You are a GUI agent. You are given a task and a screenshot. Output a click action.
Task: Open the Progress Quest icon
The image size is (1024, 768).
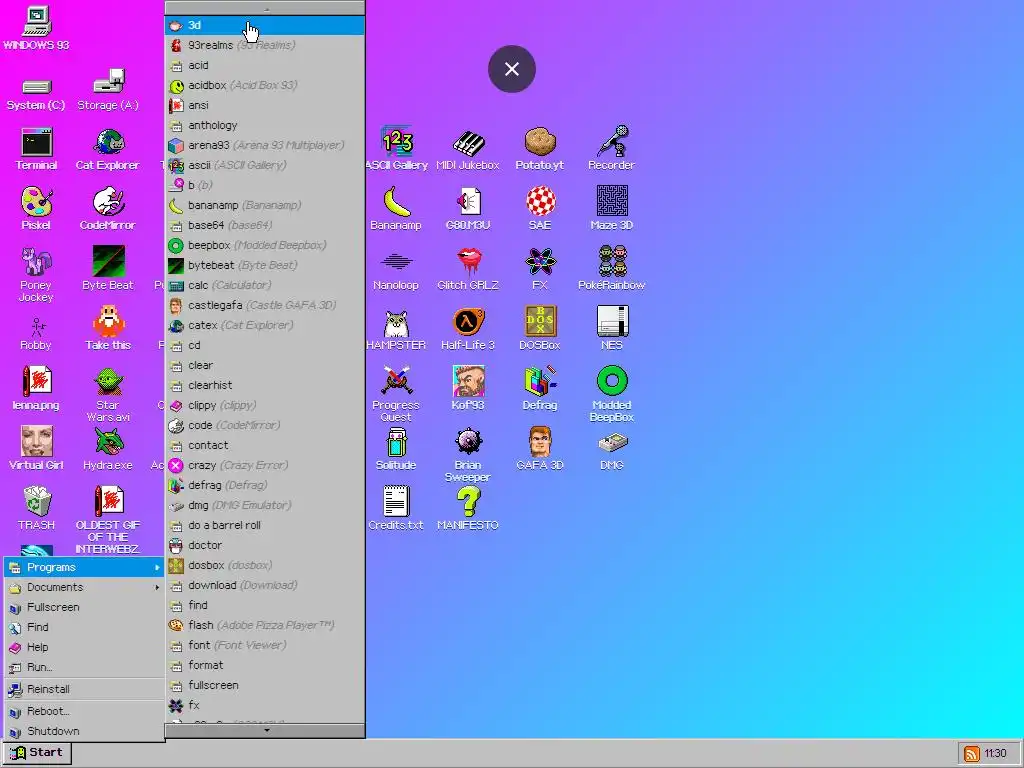[396, 394]
